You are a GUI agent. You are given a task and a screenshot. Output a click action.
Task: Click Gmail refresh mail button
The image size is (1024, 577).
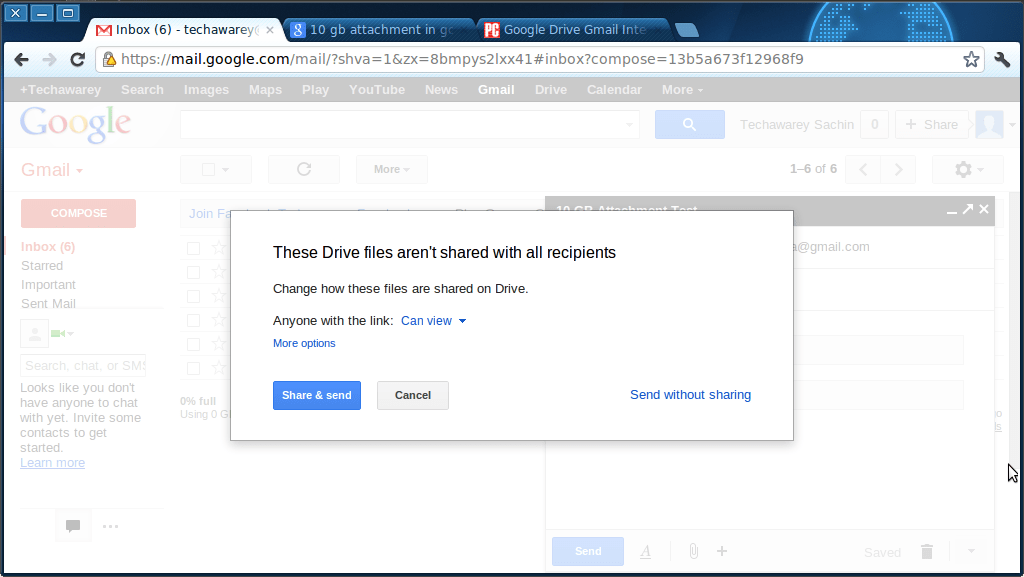point(304,169)
